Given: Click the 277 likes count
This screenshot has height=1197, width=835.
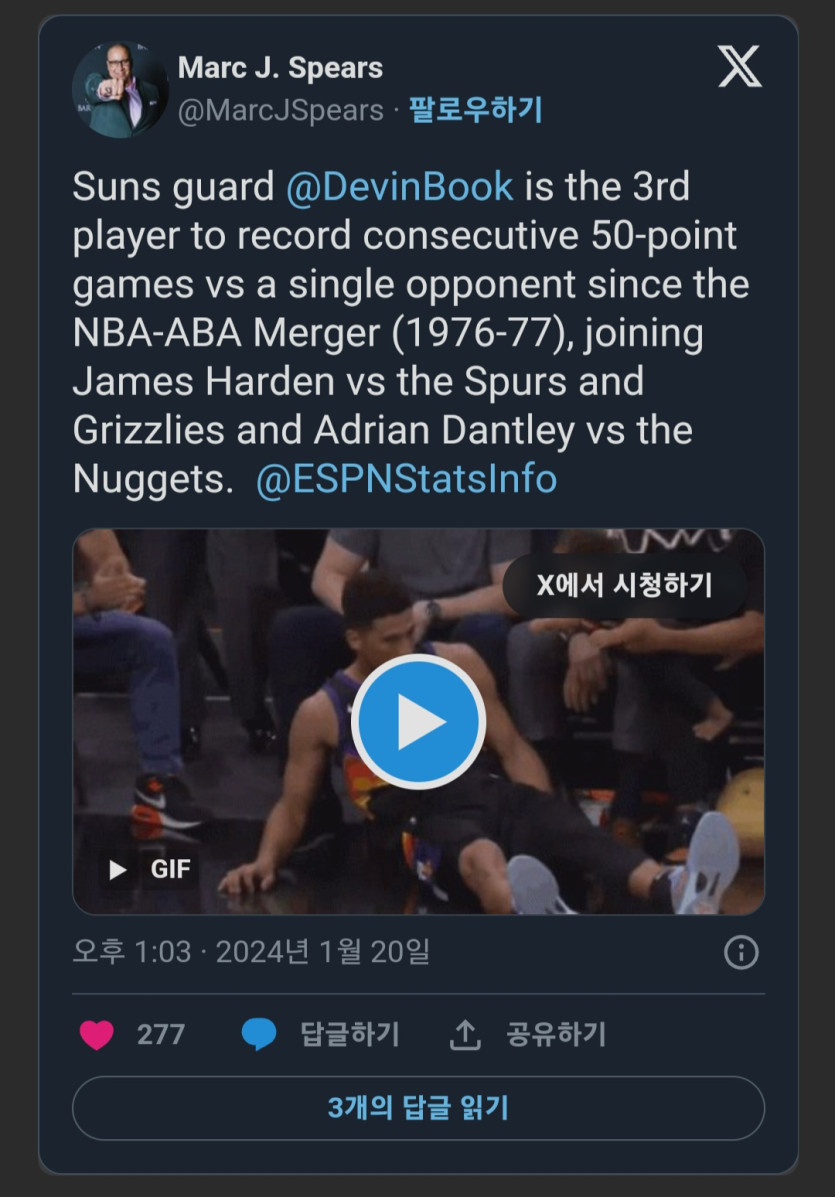Looking at the screenshot, I should point(161,1034).
